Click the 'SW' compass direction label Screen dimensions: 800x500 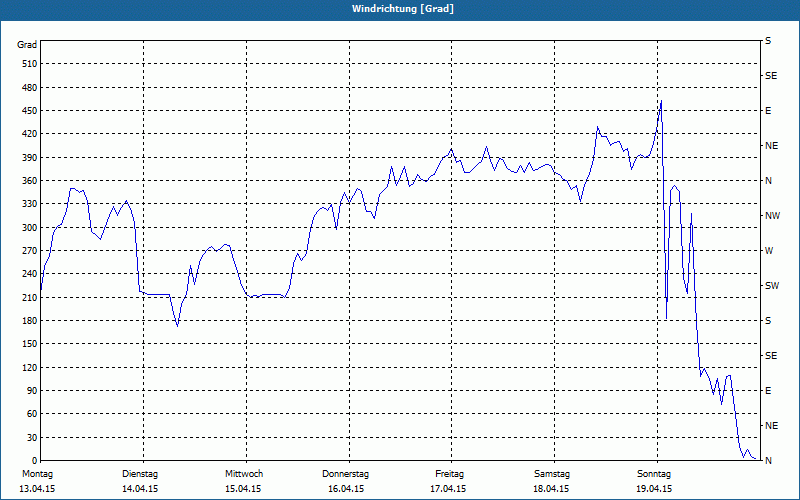pyautogui.click(x=772, y=286)
